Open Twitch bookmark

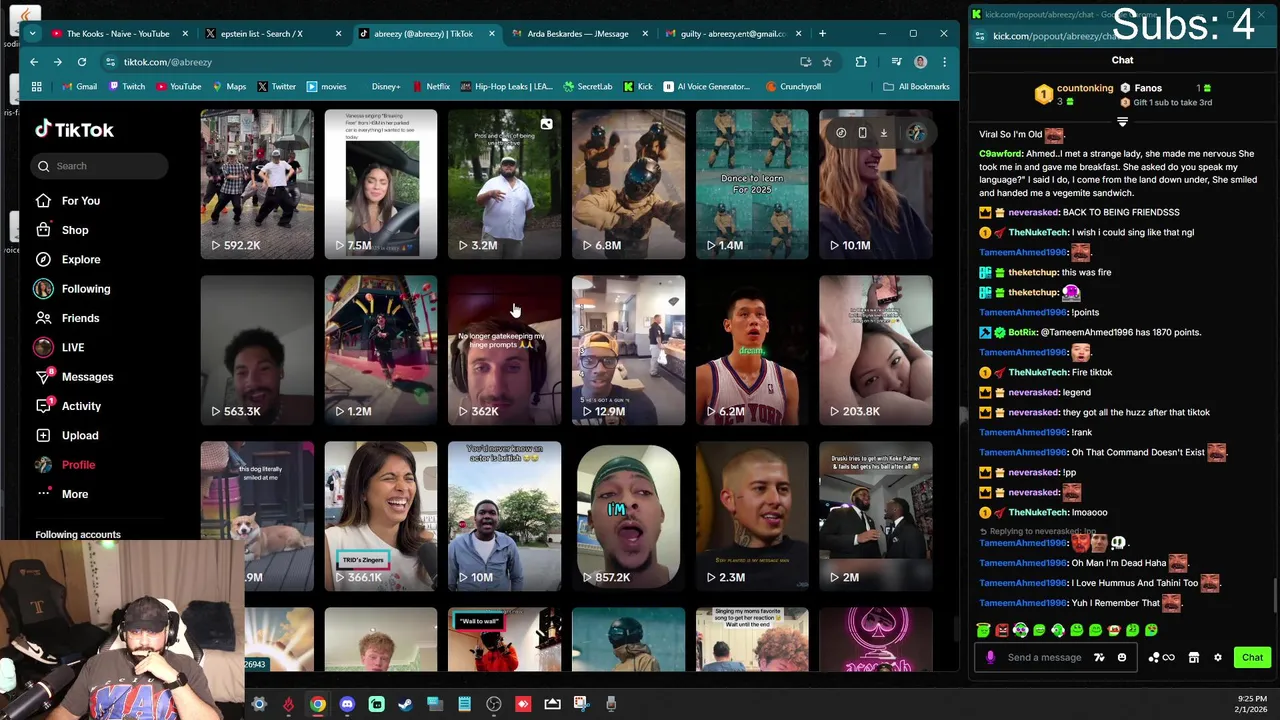126,87
